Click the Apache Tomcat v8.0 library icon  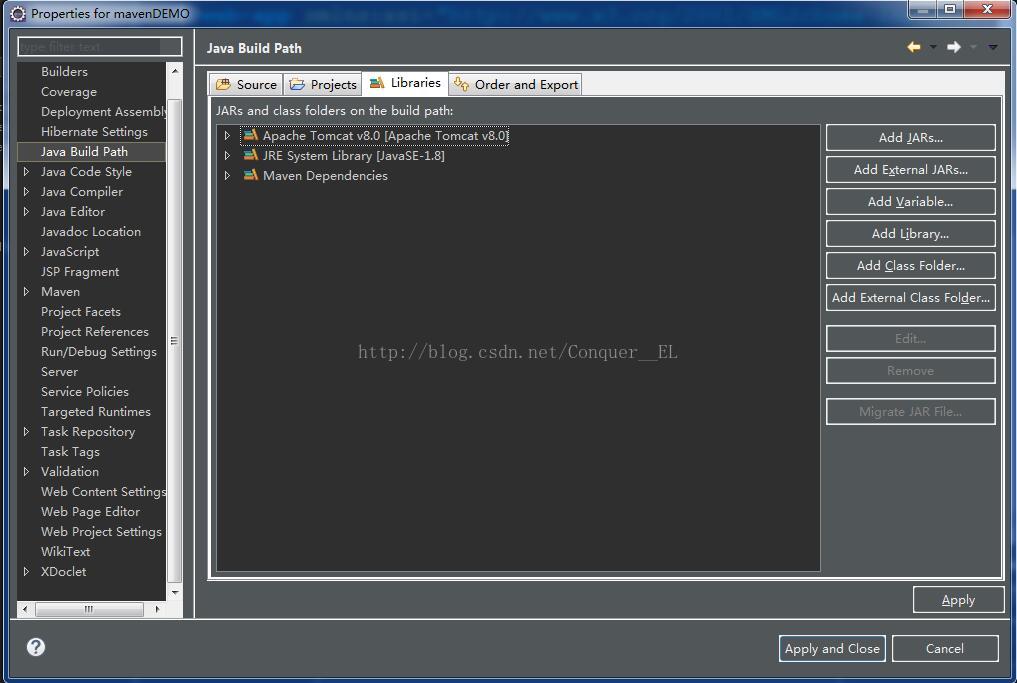(x=251, y=135)
